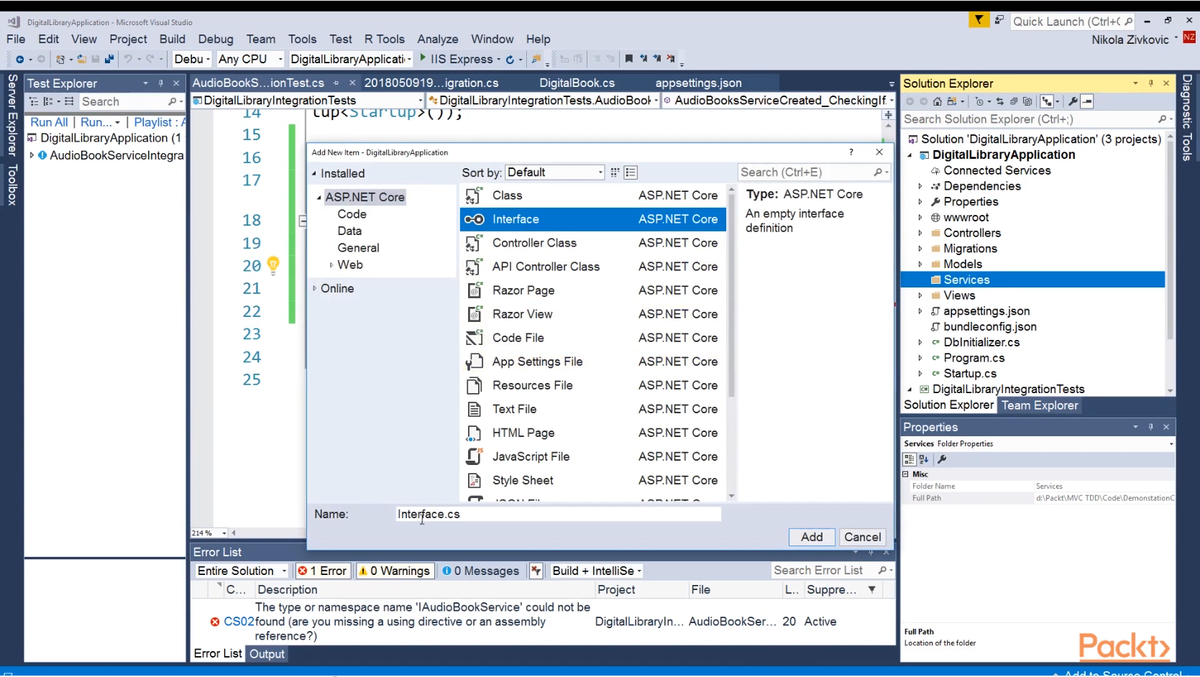This screenshot has height=677, width=1200.
Task: Click the lightbulb quick actions icon
Action: pos(273,265)
